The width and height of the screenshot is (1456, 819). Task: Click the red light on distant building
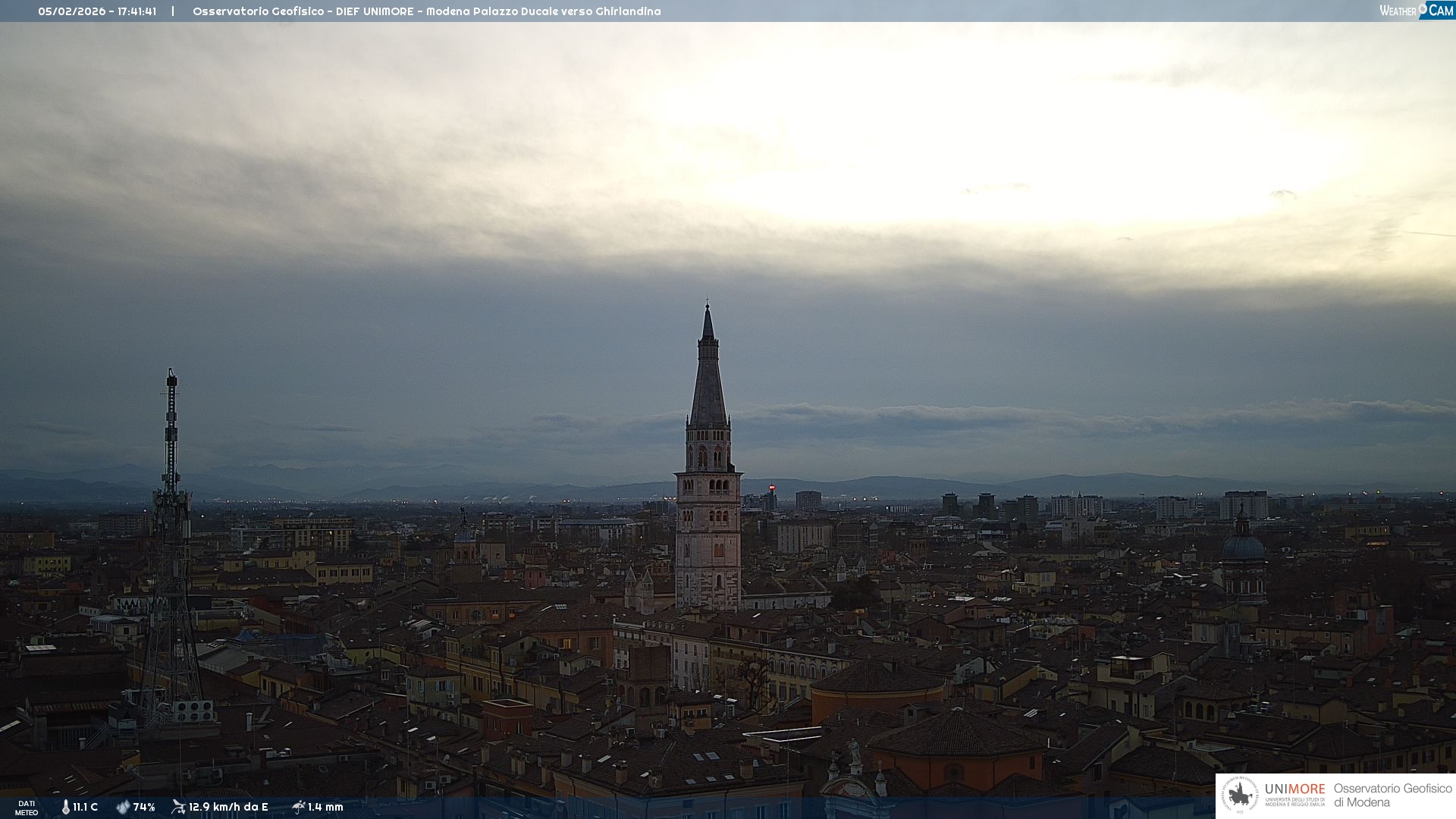[772, 488]
